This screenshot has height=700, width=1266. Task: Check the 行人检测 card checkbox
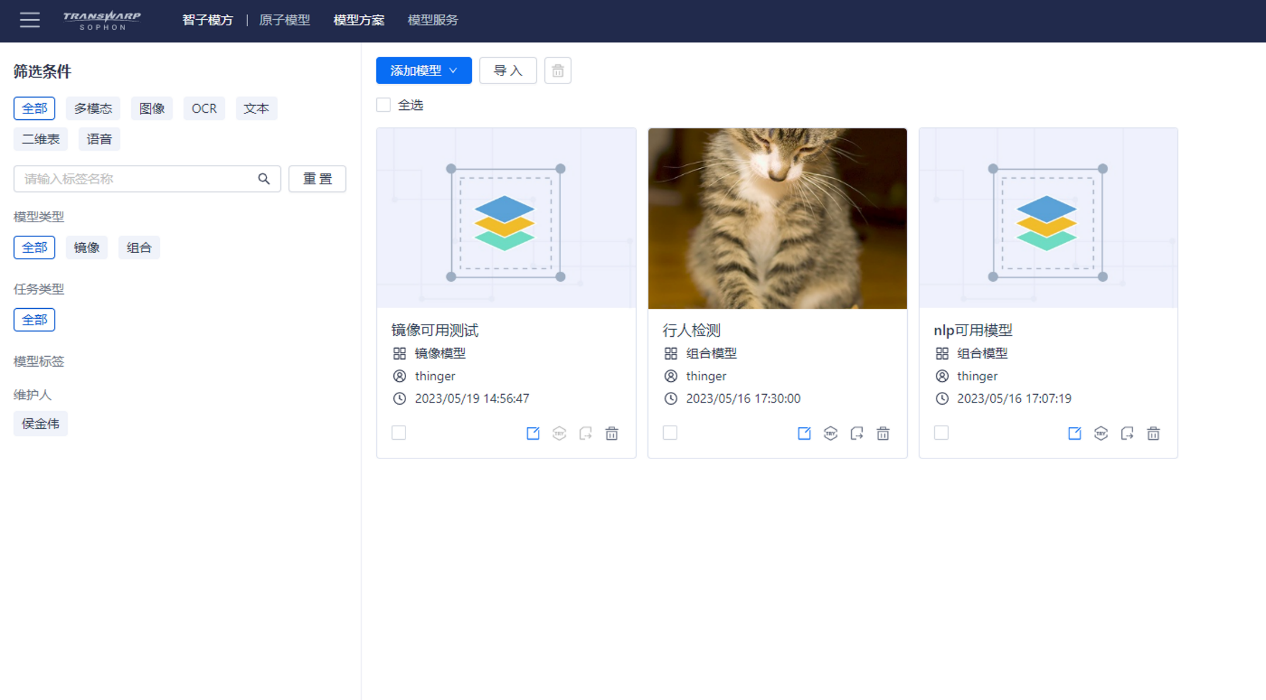coord(670,433)
